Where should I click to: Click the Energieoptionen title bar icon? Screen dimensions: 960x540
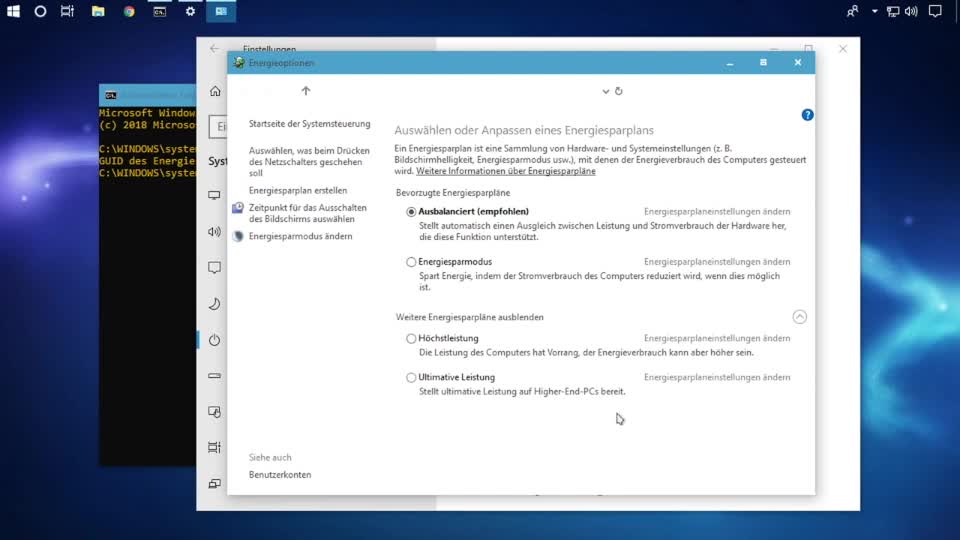[239, 62]
